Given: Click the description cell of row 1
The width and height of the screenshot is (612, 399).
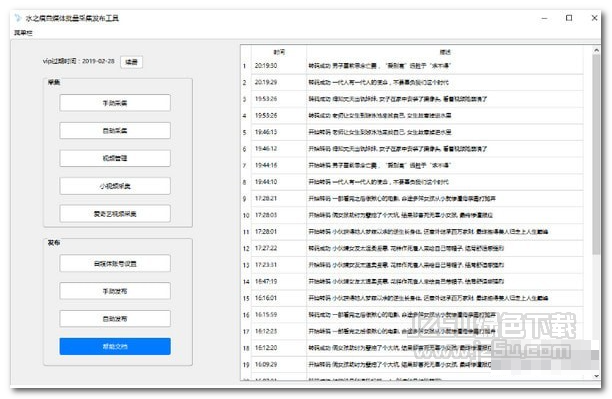Looking at the screenshot, I should 445,66.
